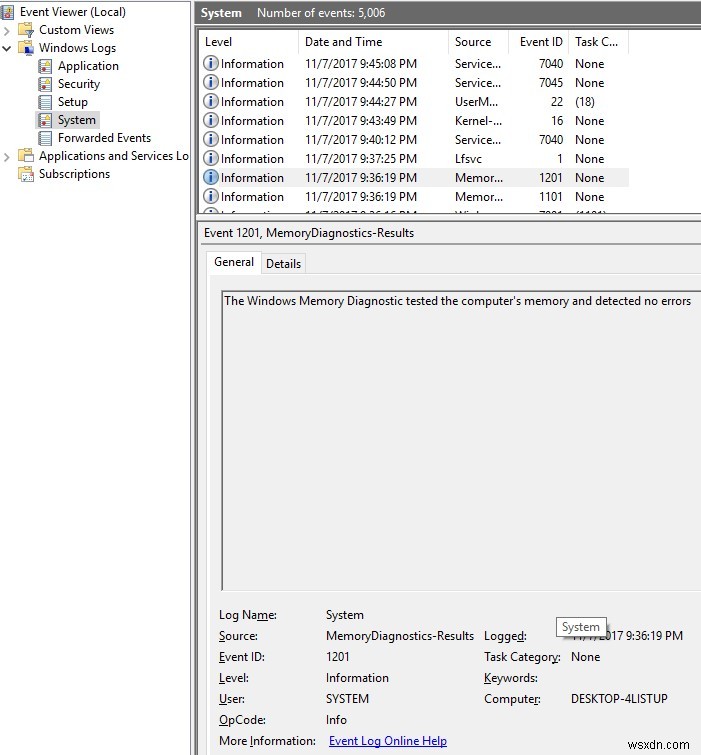Screen dimensions: 701x755
Task: Click the 11/7/2017 9:40:12 PM date cell
Action: coord(361,140)
